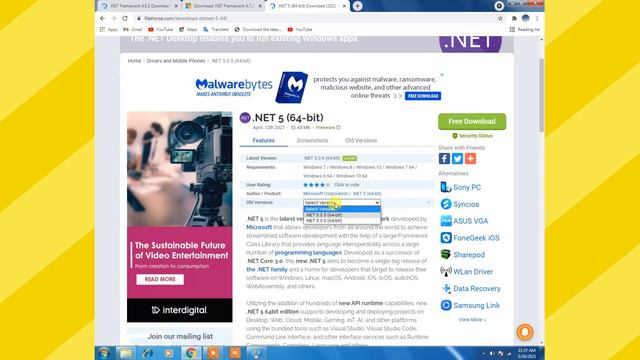Click the taskbar volume icon

click(x=492, y=353)
